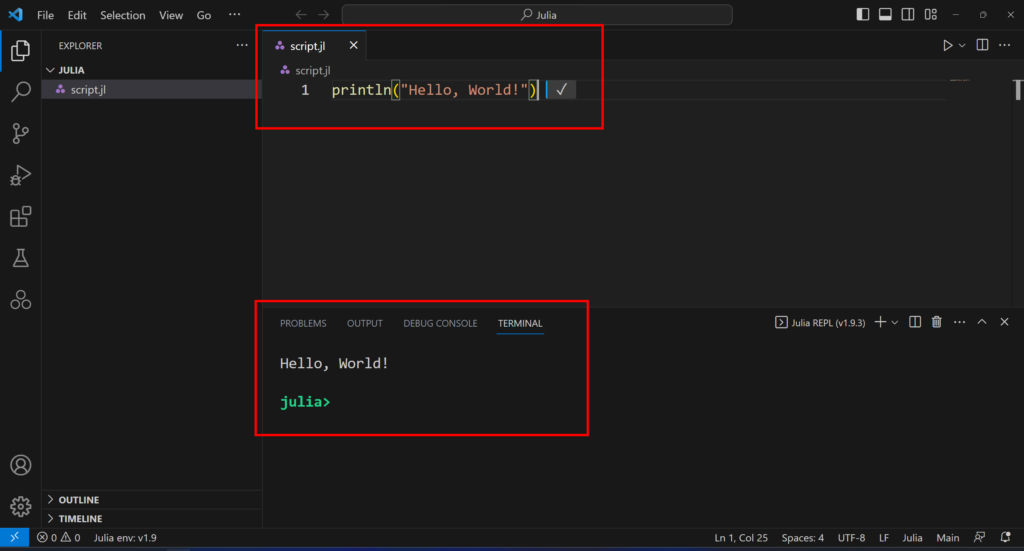Open the Go menu

204,15
